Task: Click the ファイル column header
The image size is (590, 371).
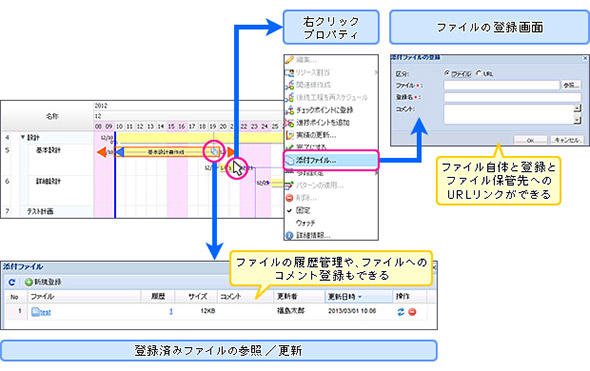Action: [84, 296]
